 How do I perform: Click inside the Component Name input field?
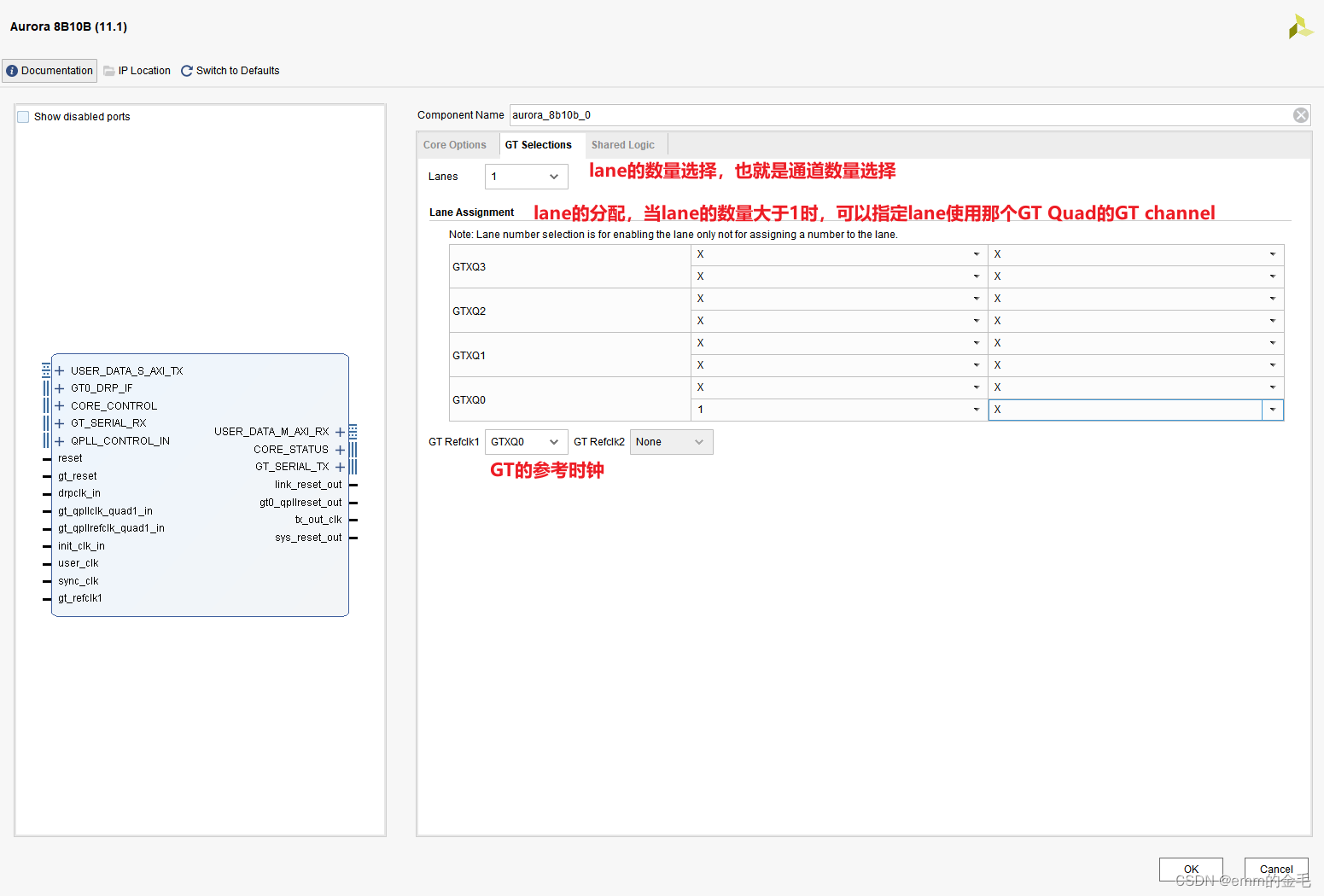[768, 114]
